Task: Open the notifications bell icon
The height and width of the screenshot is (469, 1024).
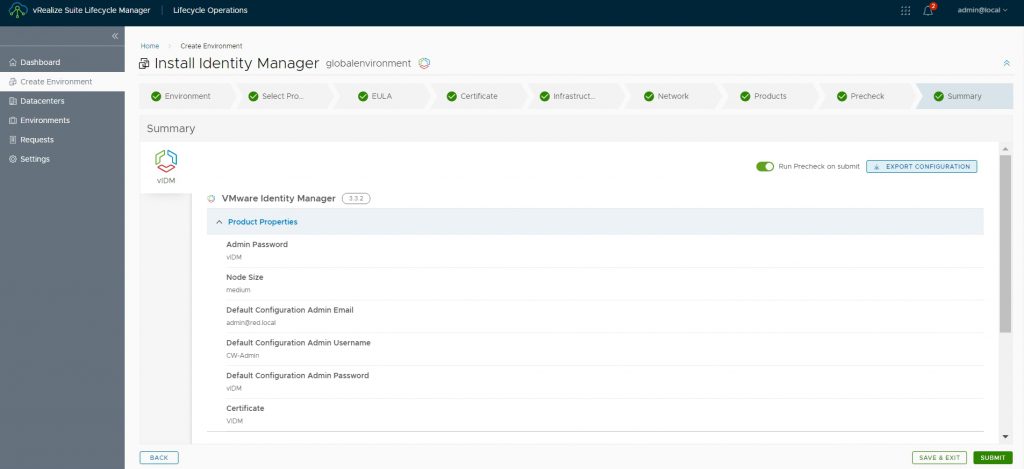Action: tap(928, 10)
